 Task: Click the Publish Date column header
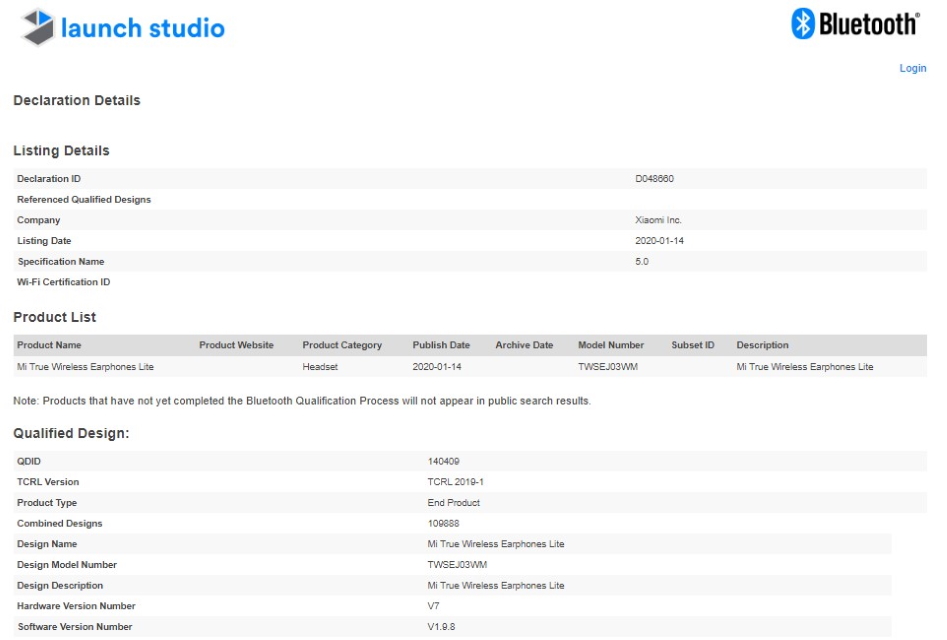coord(441,345)
